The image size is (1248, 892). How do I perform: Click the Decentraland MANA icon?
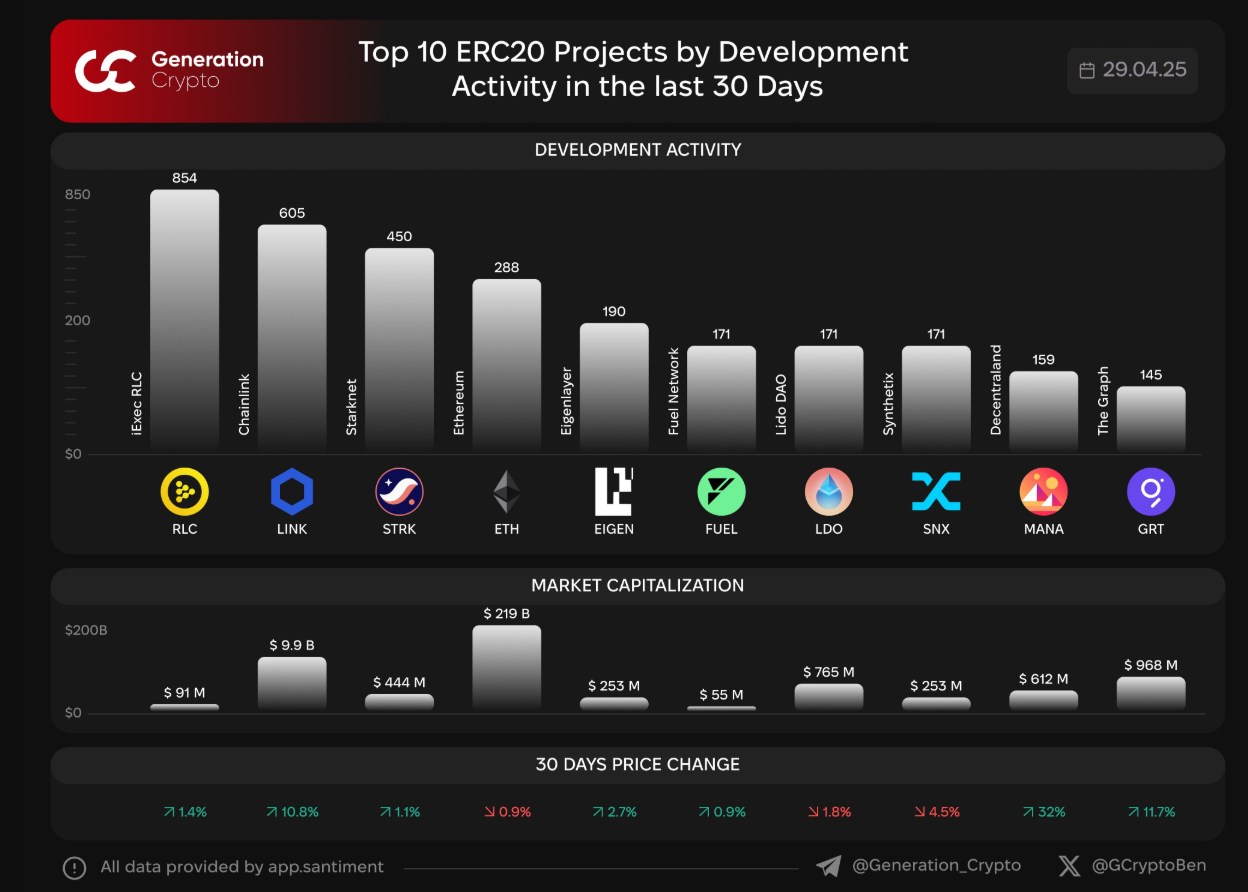point(1043,493)
